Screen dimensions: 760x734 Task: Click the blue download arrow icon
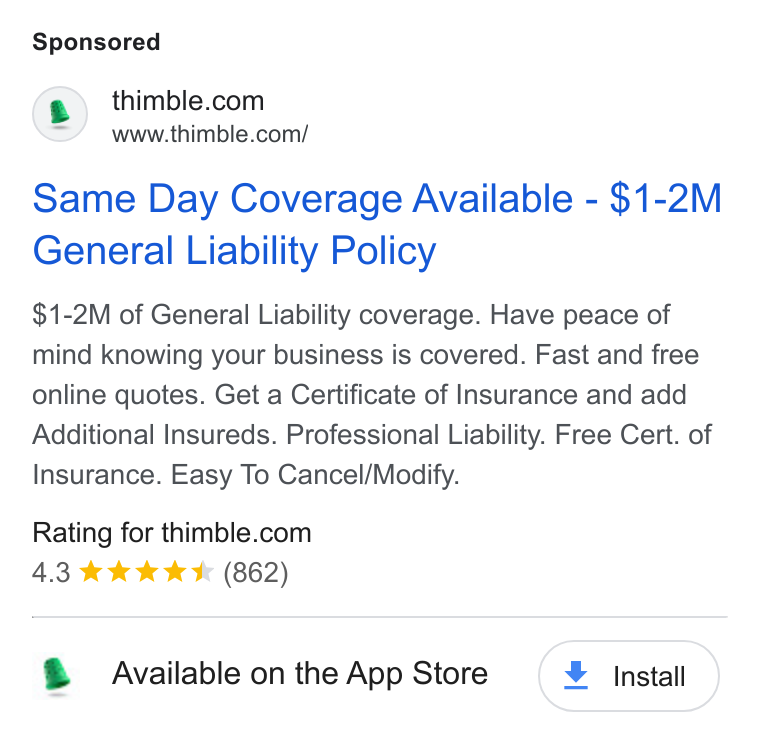click(x=576, y=675)
